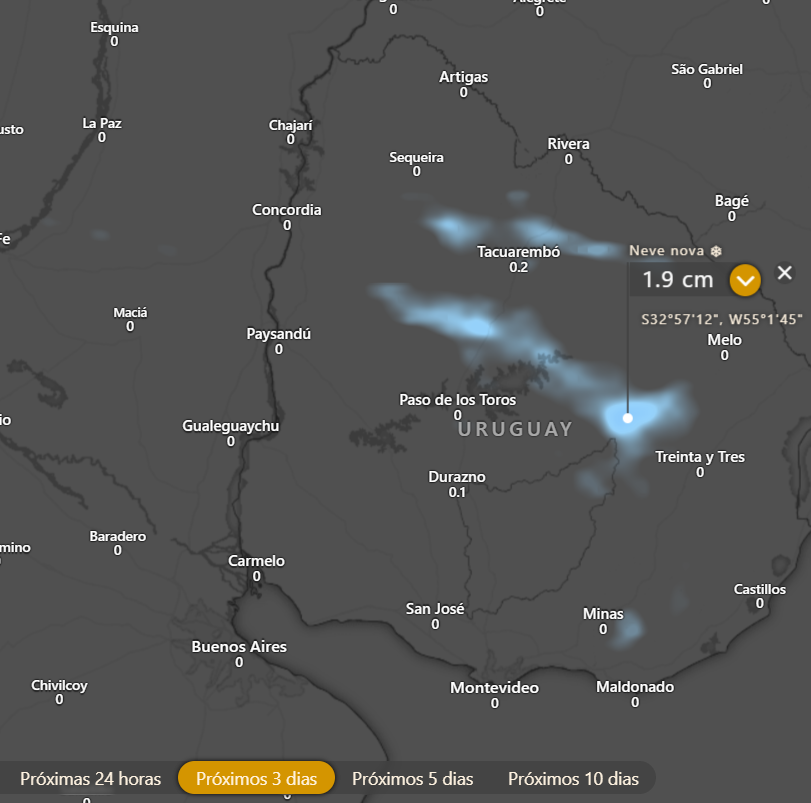Select the Próximos 3 dias tab

pyautogui.click(x=257, y=778)
